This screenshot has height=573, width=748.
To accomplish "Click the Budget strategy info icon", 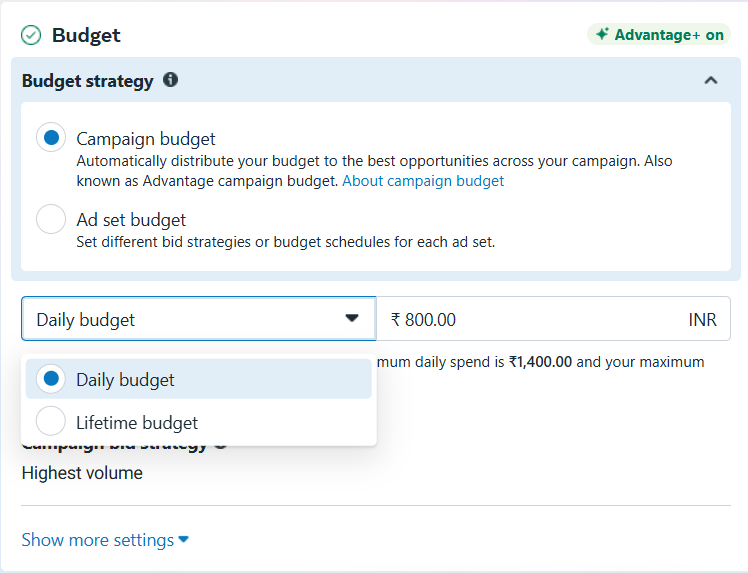I will 170,80.
